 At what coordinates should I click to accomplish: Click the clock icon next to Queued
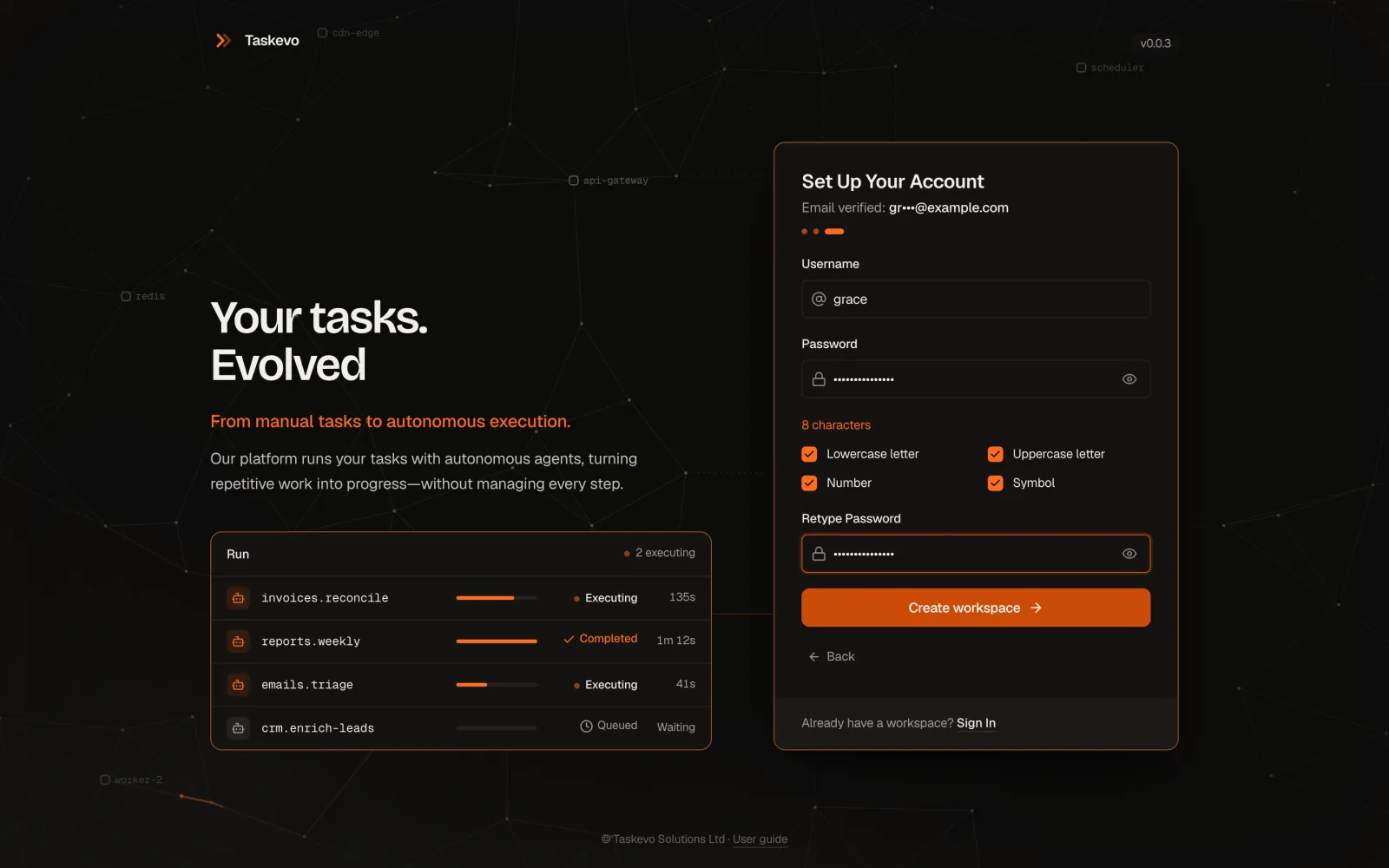point(586,726)
